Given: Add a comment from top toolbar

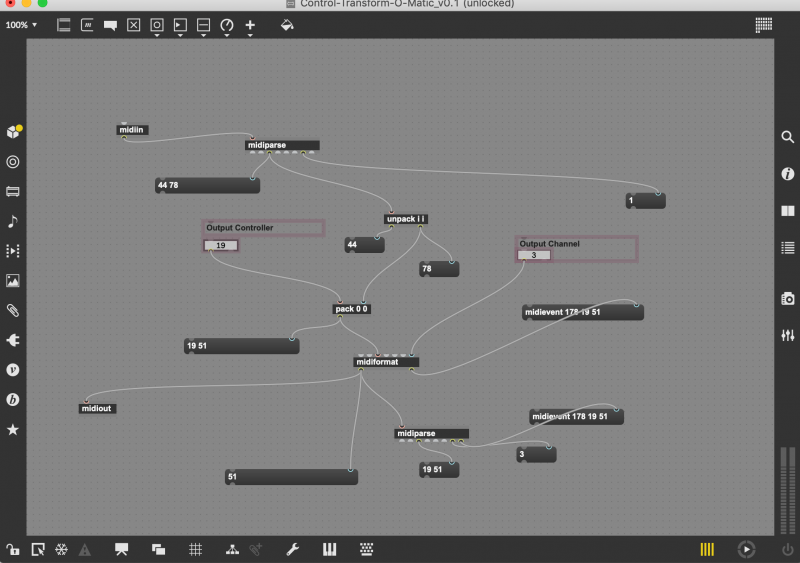Looking at the screenshot, I should (110, 25).
